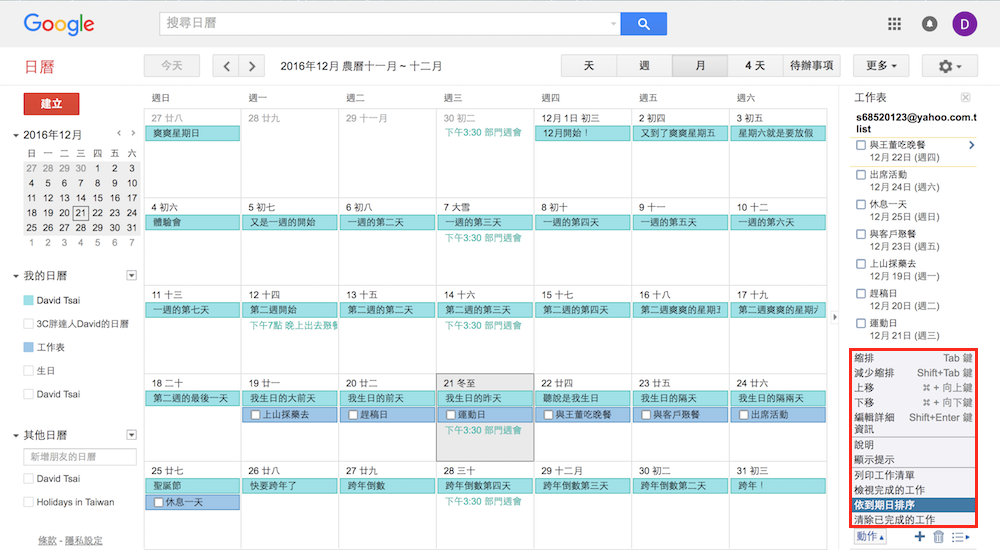Open the Google apps grid
The height and width of the screenshot is (550, 1000).
click(894, 24)
